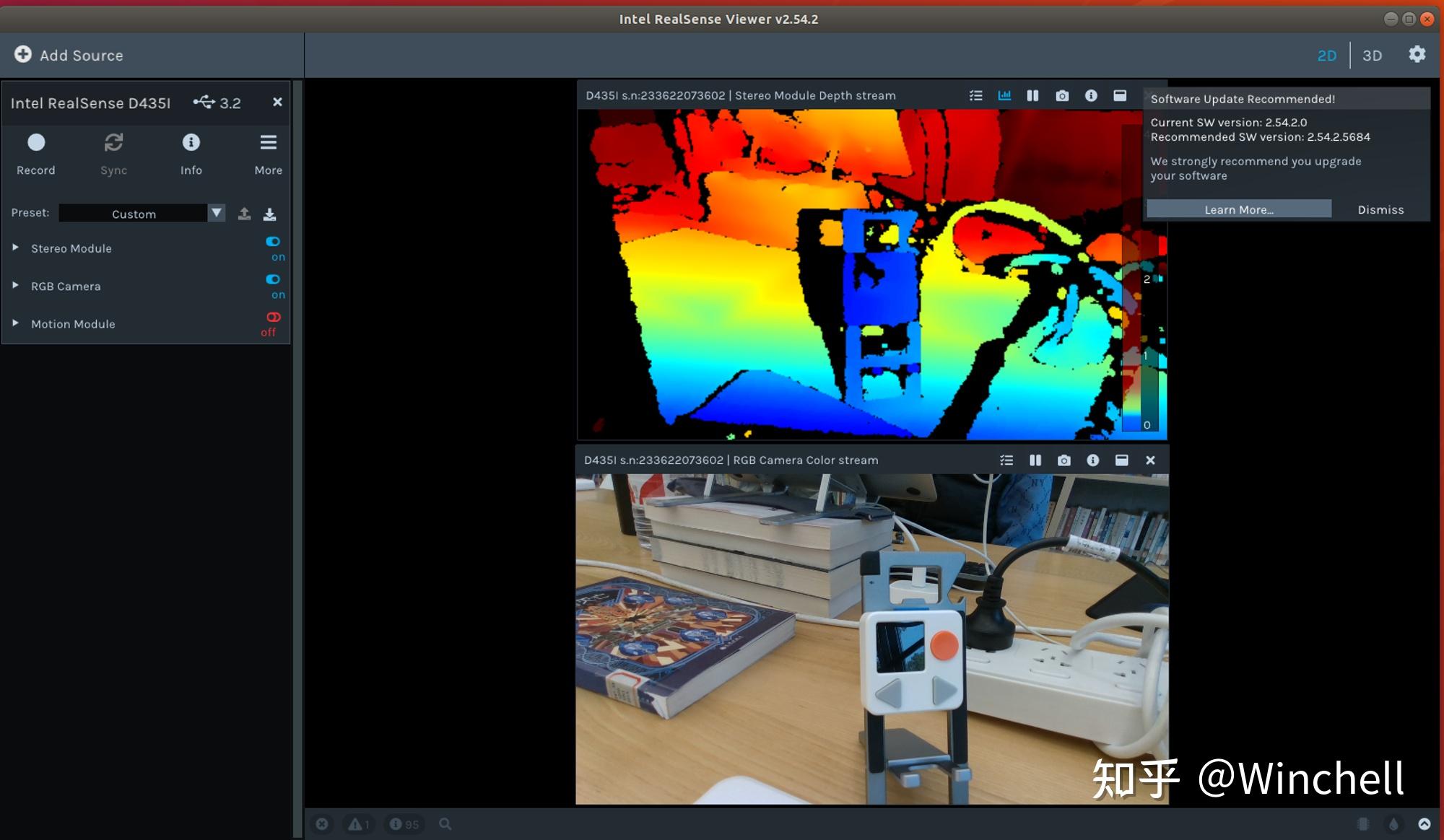Open the stream settings list on depth panel

pyautogui.click(x=976, y=95)
